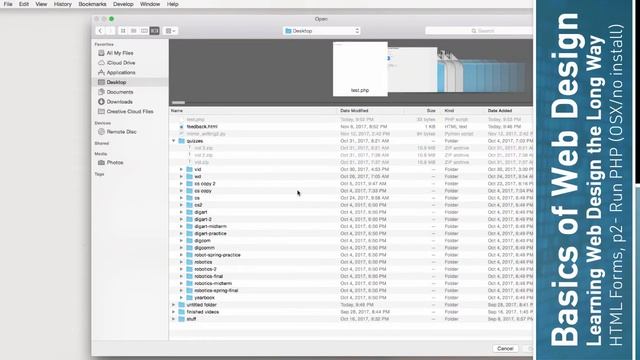The width and height of the screenshot is (640, 360).
Task: Select the Remote Disc icon
Action: click(x=101, y=132)
